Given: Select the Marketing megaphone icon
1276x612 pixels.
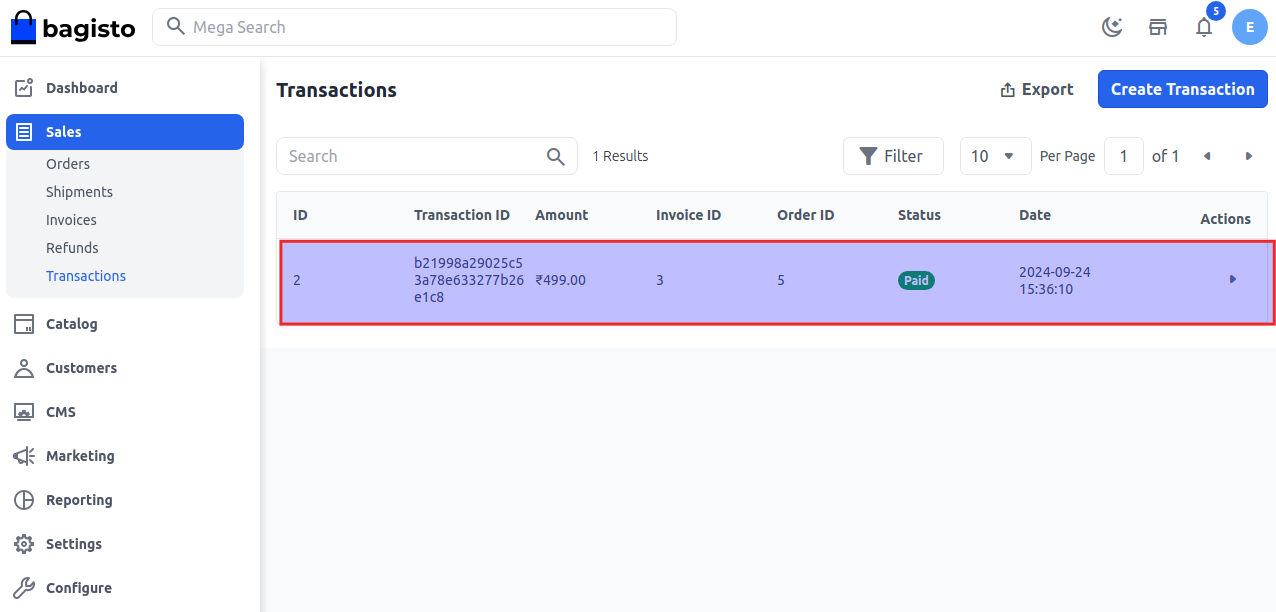Looking at the screenshot, I should click(24, 455).
